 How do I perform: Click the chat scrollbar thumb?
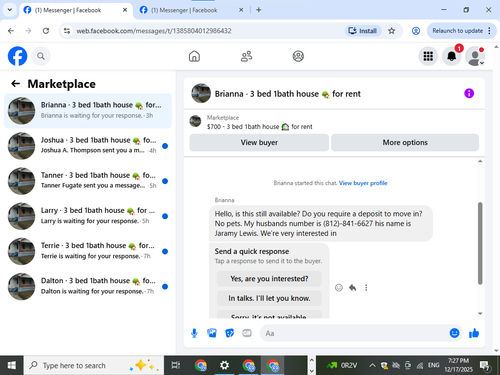click(480, 243)
